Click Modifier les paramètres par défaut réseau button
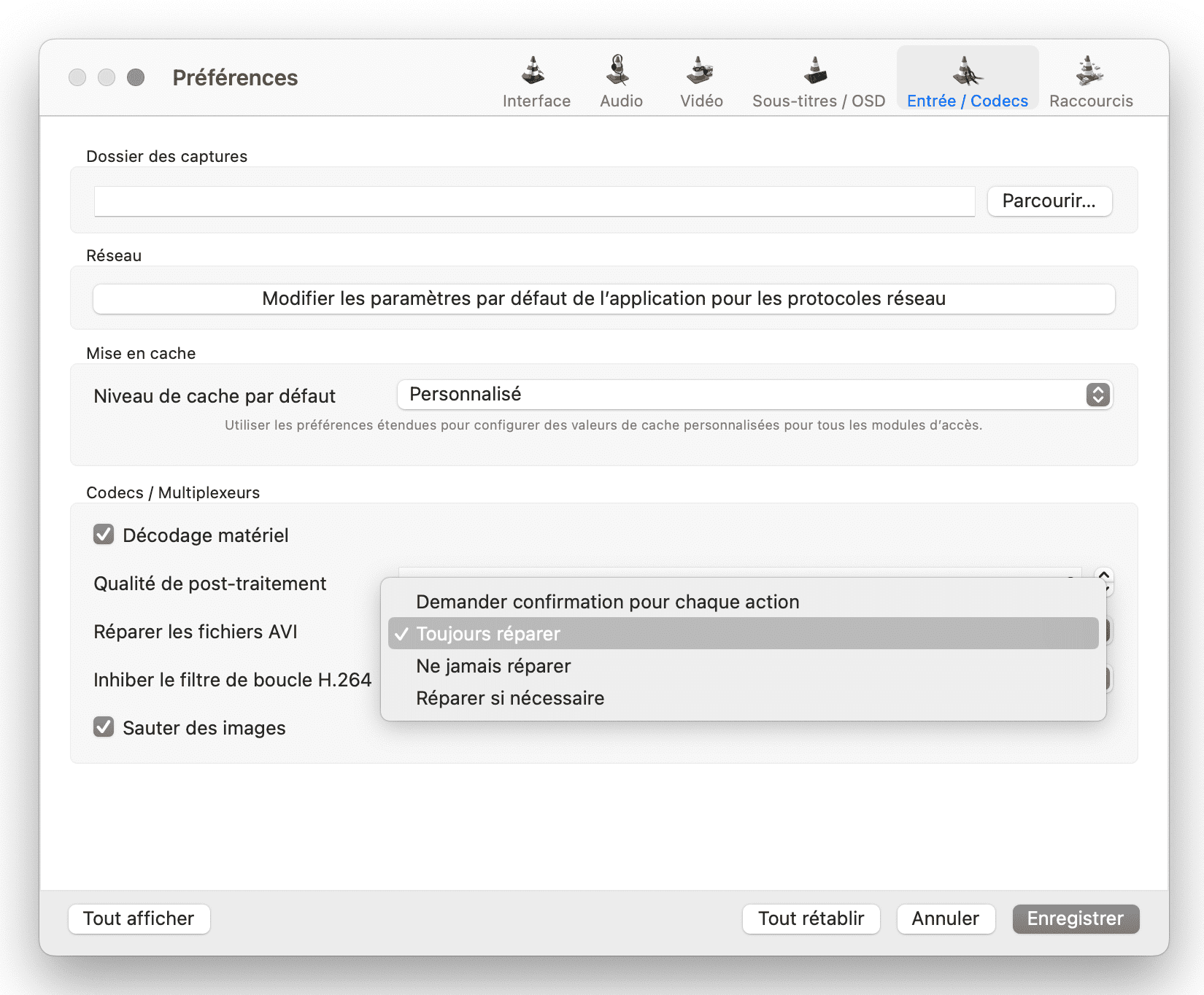This screenshot has width=1204, height=995. coord(603,299)
